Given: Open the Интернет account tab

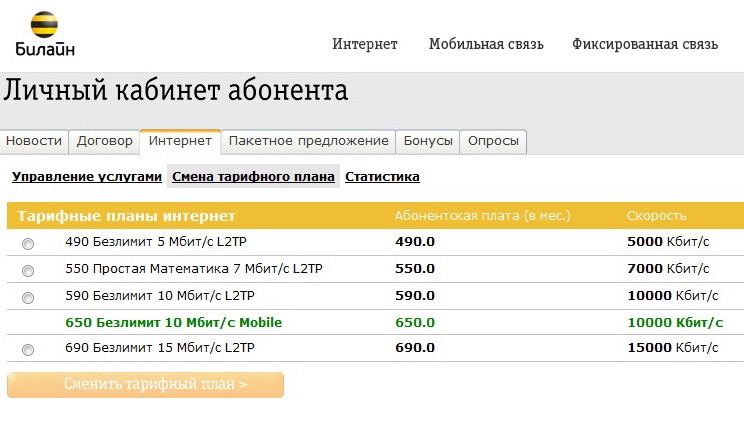Looking at the screenshot, I should coord(180,141).
